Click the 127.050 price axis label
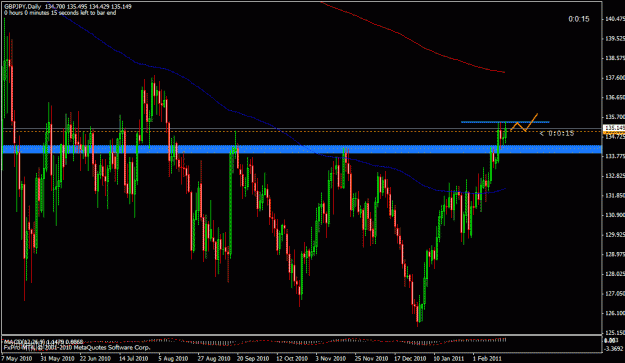 pos(615,294)
